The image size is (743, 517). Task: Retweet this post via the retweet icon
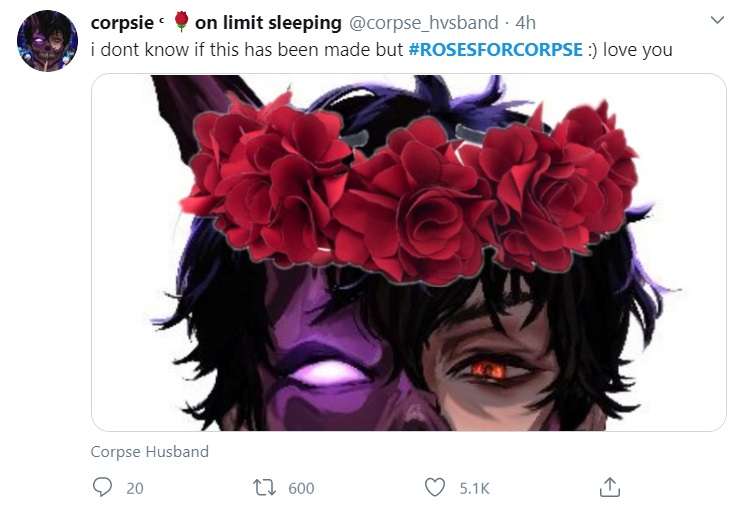[x=267, y=487]
